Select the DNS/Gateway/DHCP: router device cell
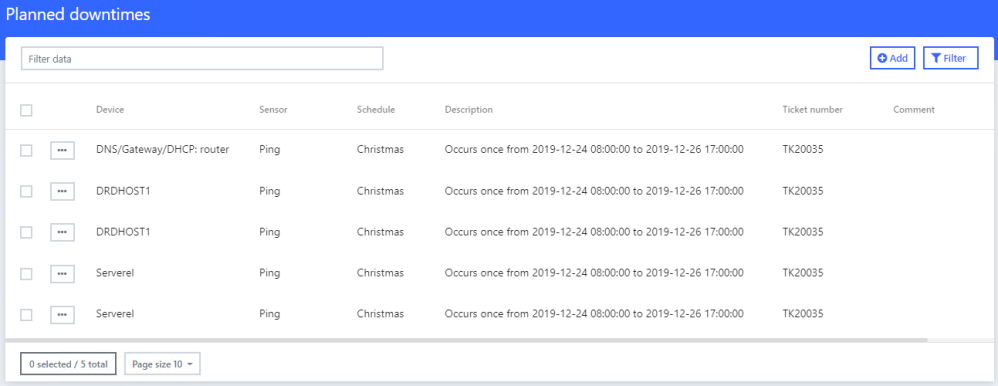 [x=162, y=150]
